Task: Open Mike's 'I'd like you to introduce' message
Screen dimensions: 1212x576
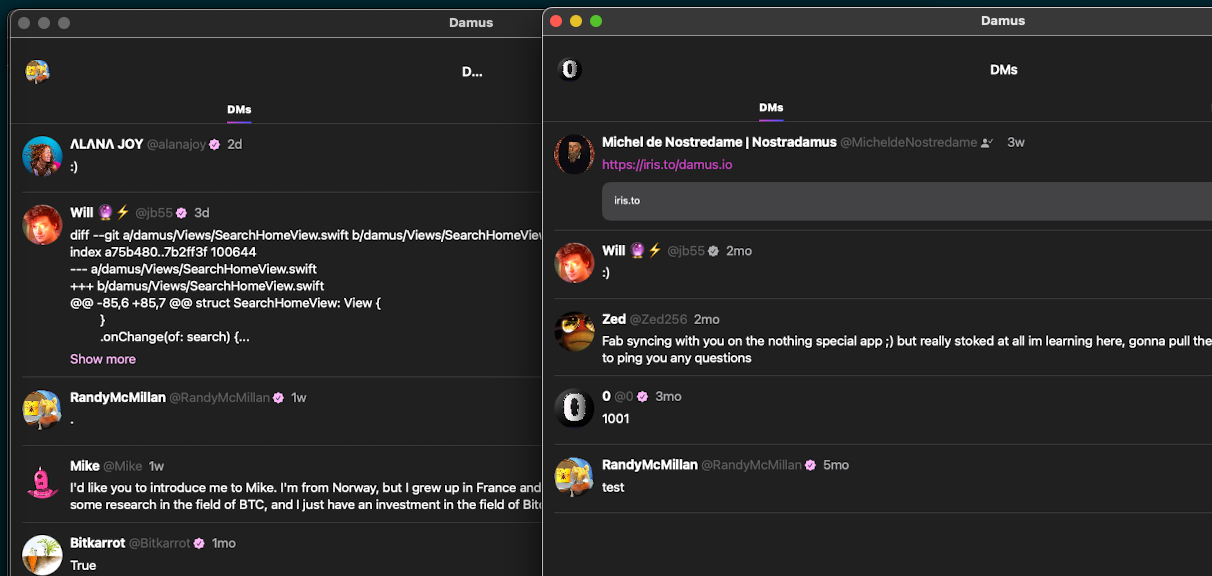Action: click(306, 496)
